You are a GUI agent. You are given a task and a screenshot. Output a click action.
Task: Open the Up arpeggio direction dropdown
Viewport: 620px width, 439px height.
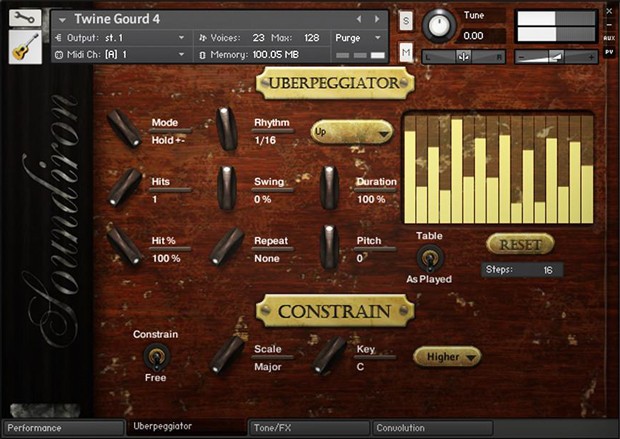coord(352,132)
